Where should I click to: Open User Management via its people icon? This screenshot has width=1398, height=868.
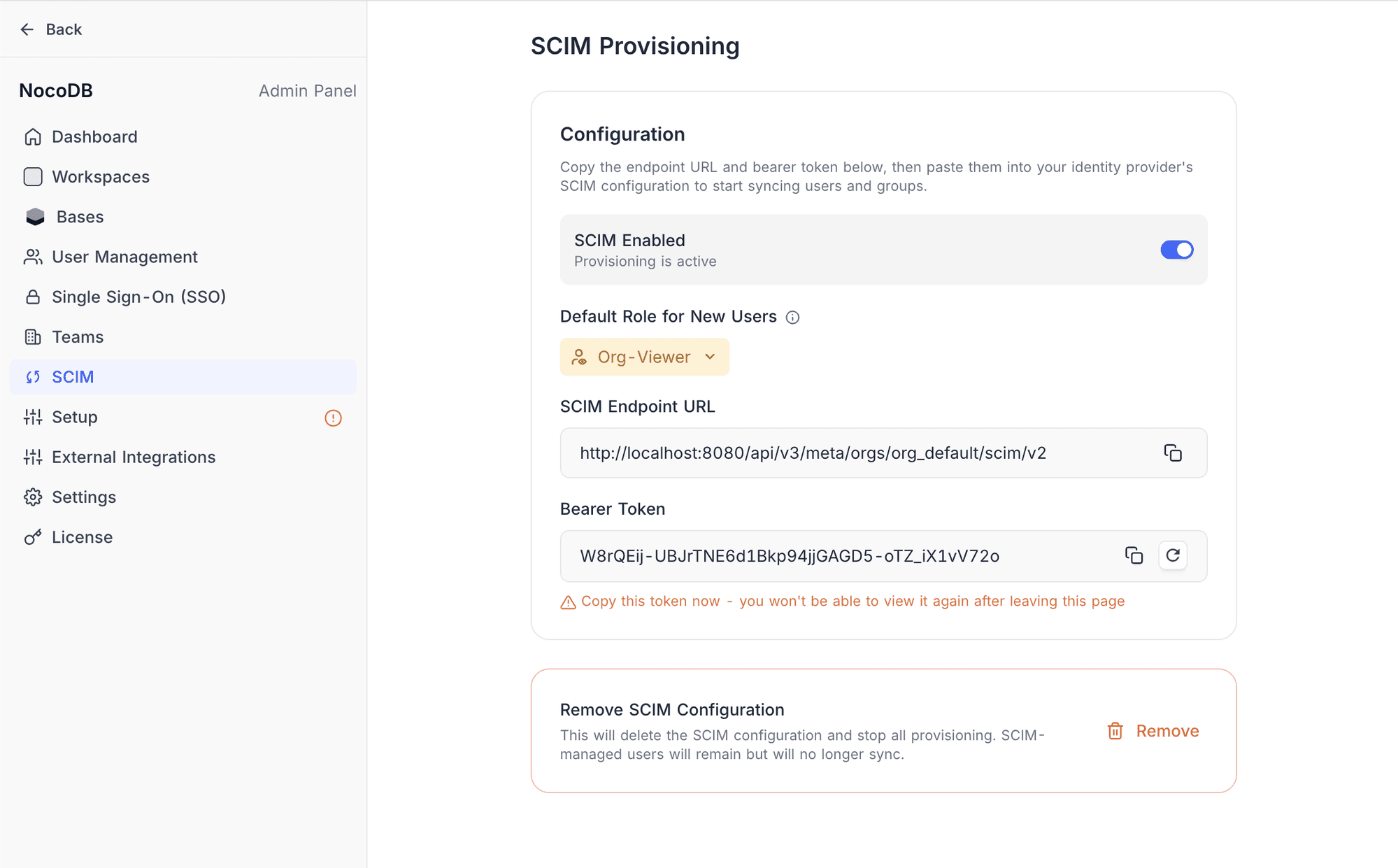click(x=32, y=257)
